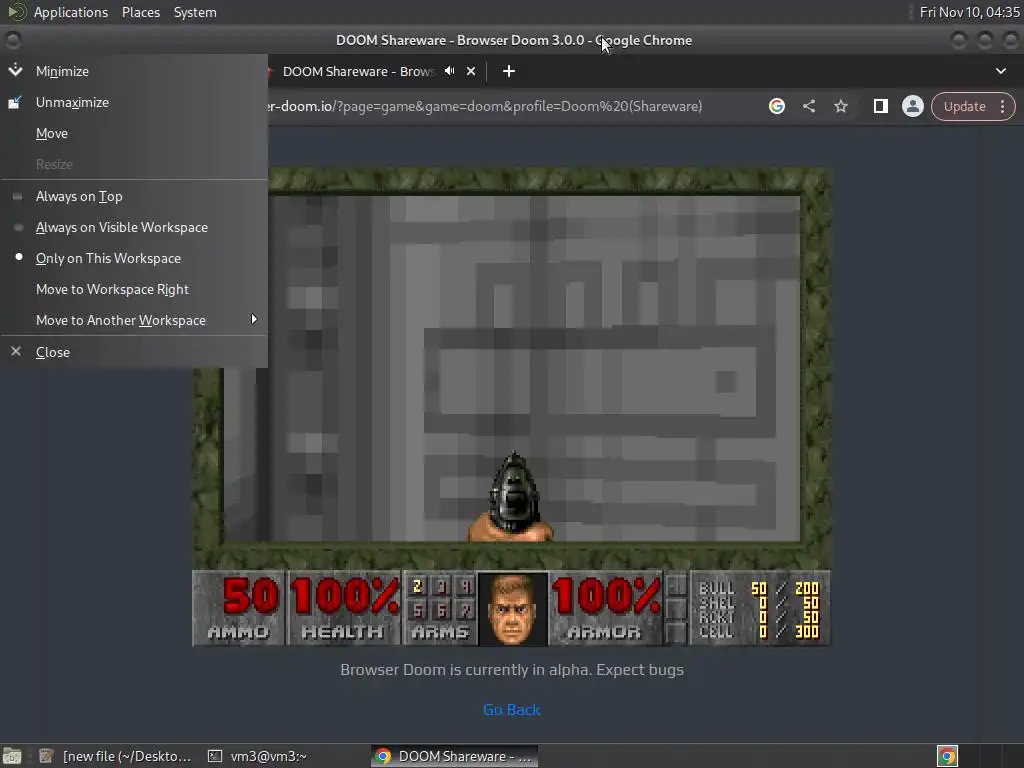This screenshot has width=1024, height=768.
Task: Share this page via share icon
Action: pos(808,106)
